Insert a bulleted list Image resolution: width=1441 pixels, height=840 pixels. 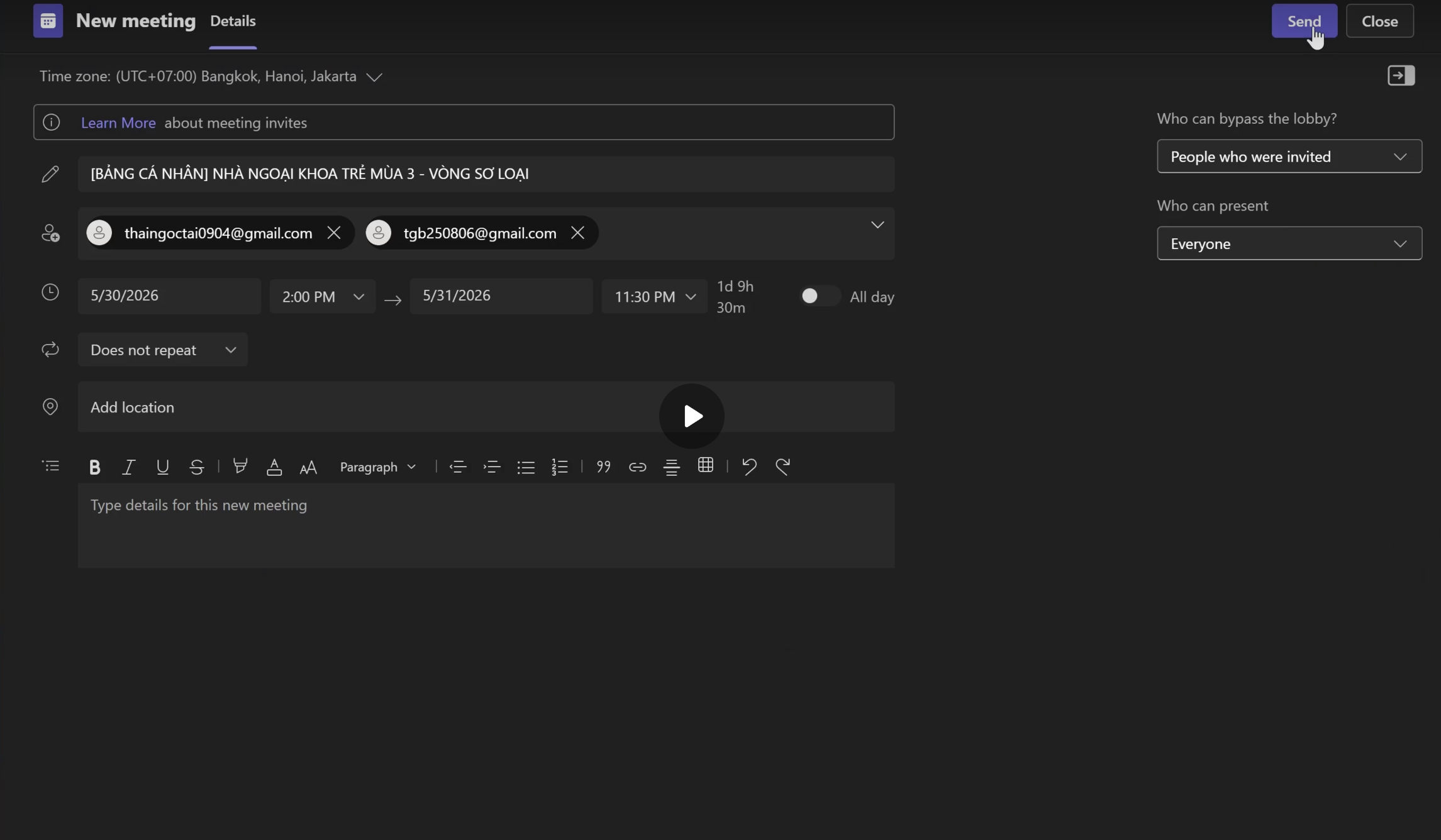point(525,467)
